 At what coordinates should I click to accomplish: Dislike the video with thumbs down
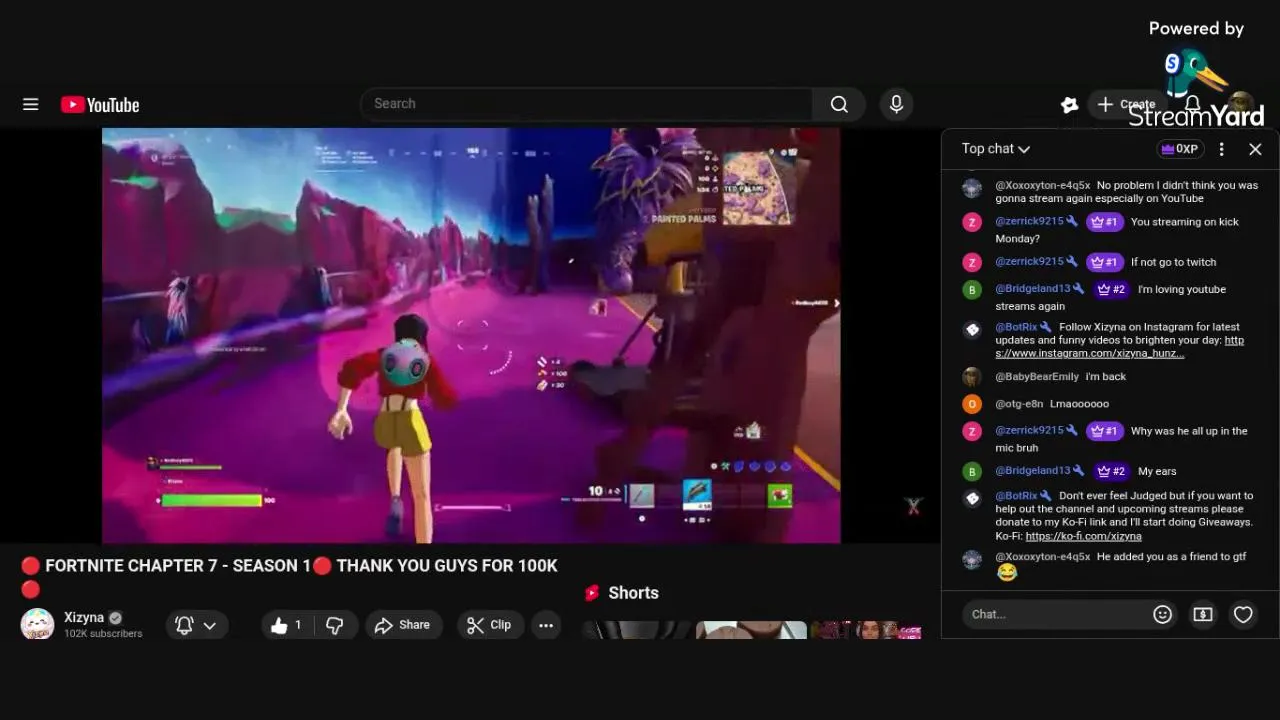pos(335,625)
